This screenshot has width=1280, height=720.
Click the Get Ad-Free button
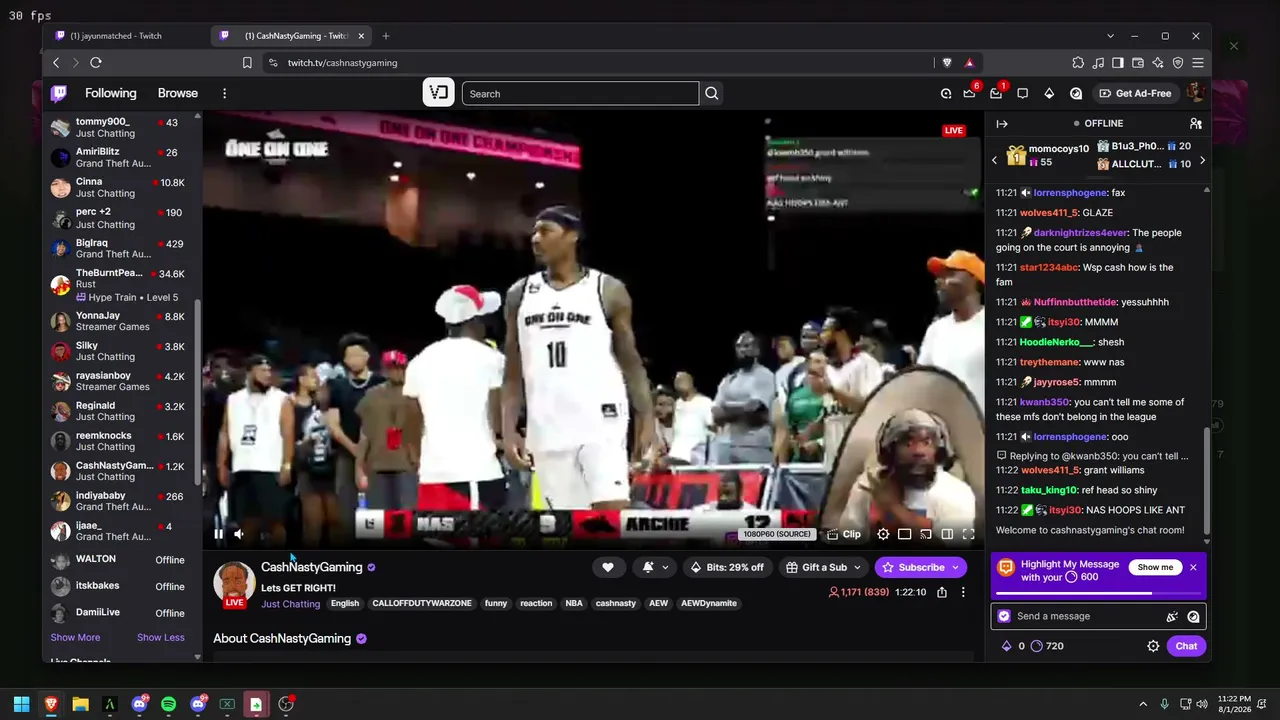(1135, 93)
